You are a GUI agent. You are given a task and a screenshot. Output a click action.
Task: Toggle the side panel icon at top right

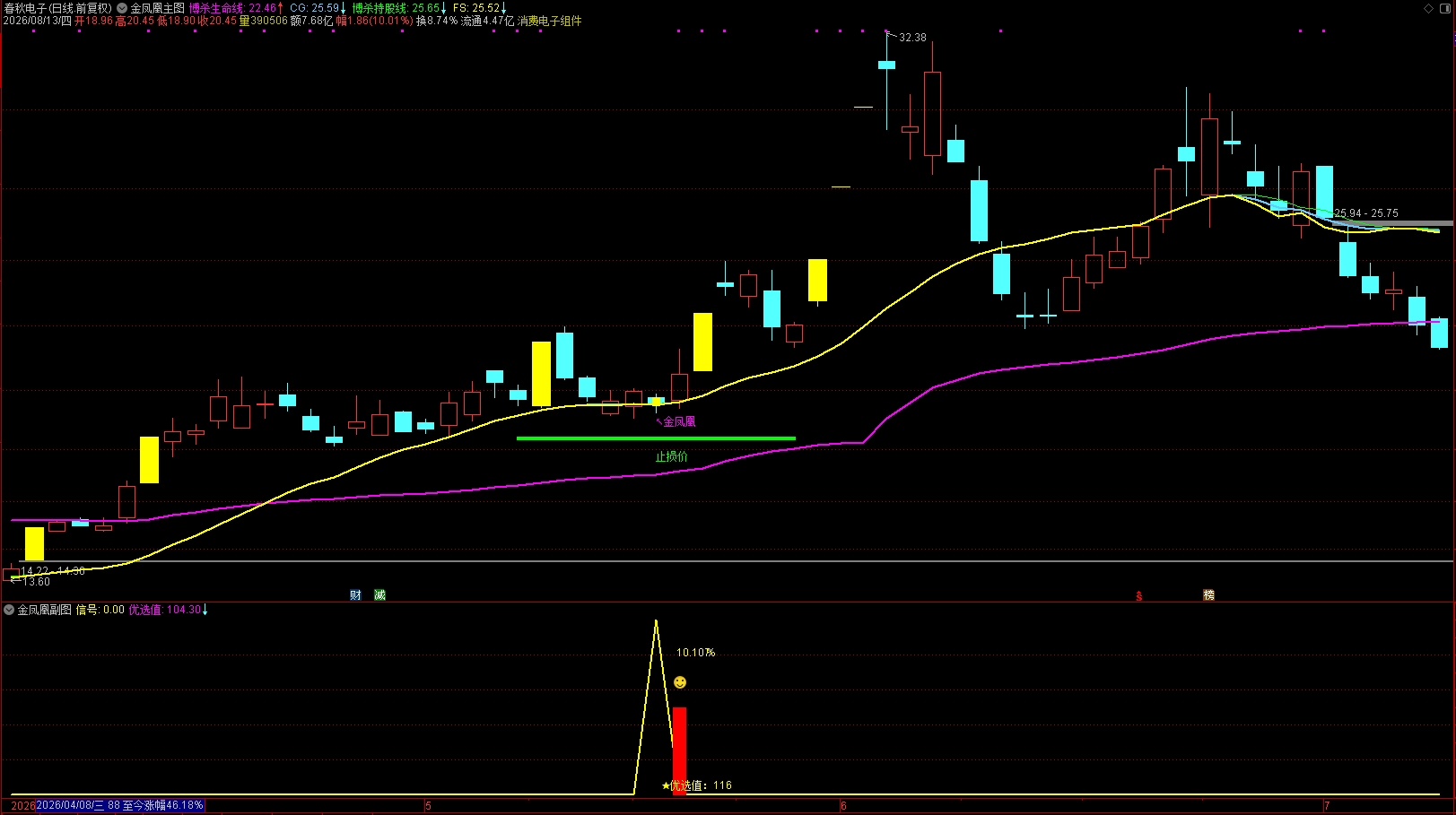[1445, 8]
